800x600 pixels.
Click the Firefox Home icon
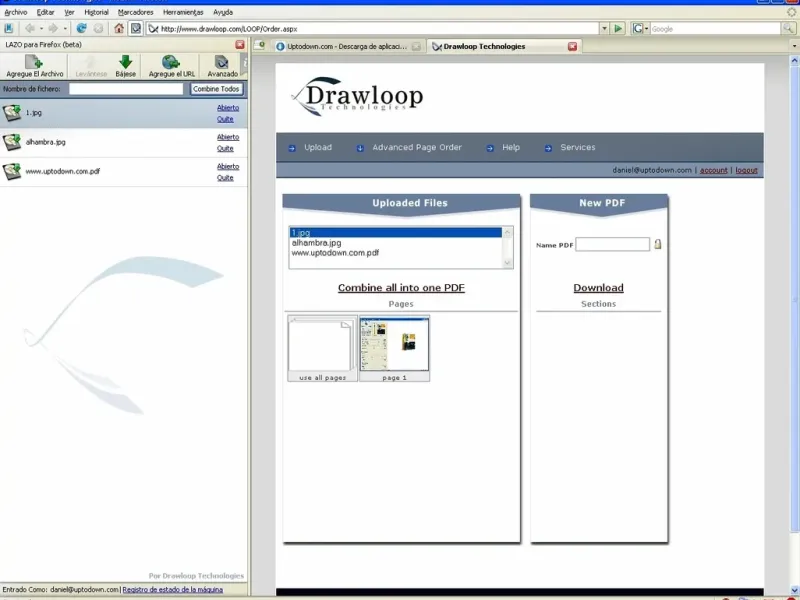point(119,29)
